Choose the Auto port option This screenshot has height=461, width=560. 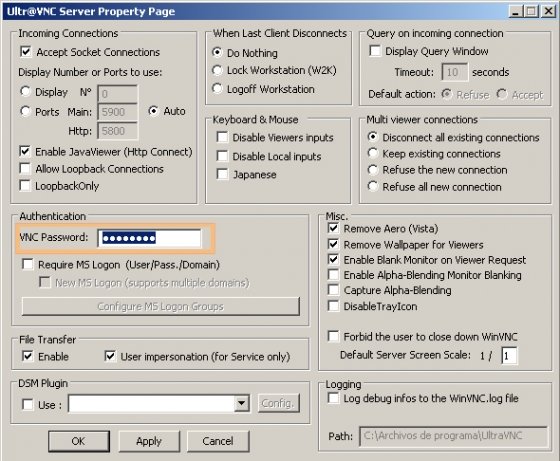click(x=153, y=111)
